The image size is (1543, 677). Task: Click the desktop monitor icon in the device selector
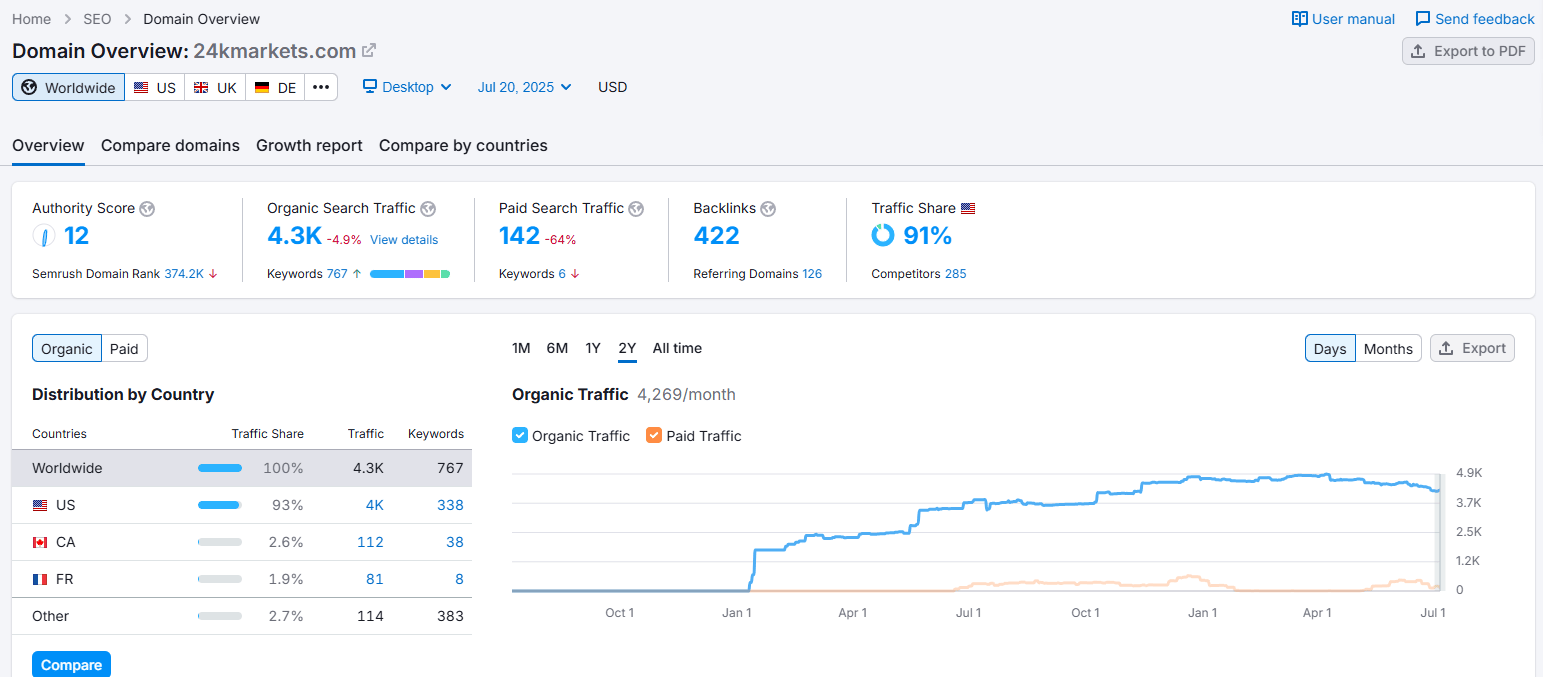pyautogui.click(x=370, y=87)
